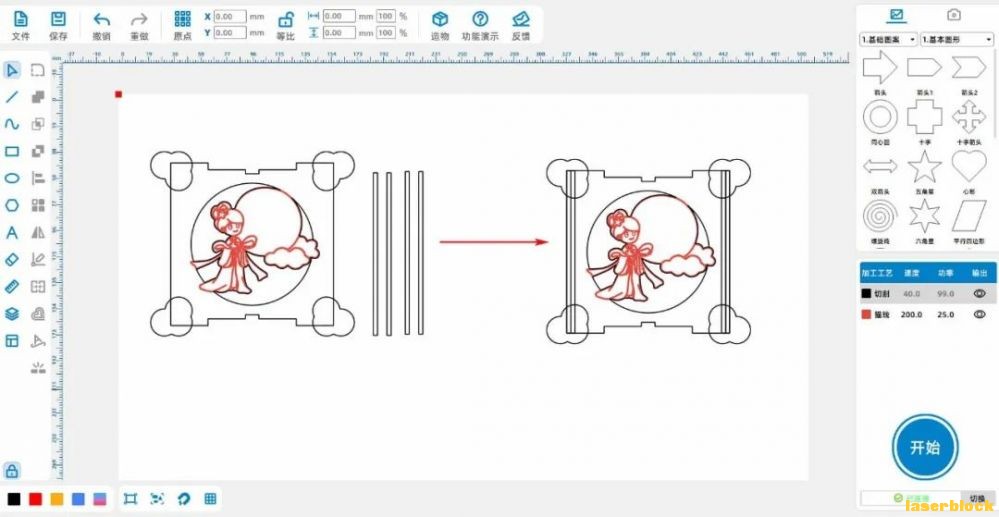Click the mirror flip icon
The width and height of the screenshot is (999, 517).
pos(38,233)
